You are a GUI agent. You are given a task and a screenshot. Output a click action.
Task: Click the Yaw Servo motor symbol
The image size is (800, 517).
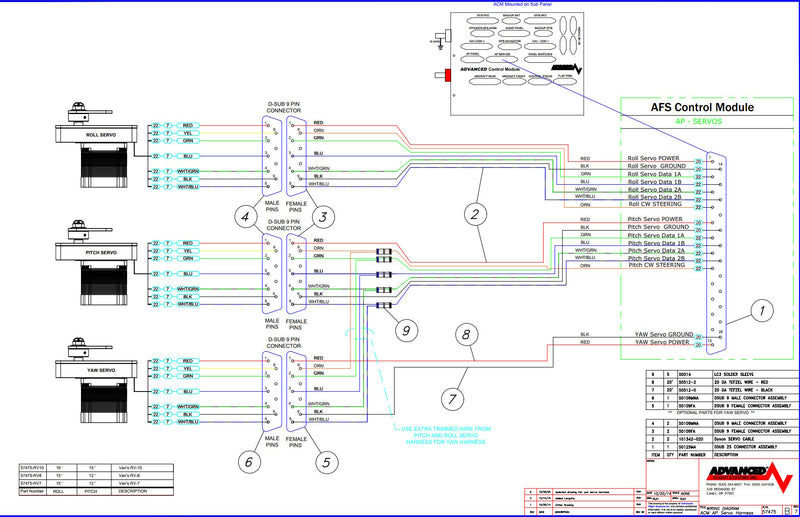click(95, 382)
